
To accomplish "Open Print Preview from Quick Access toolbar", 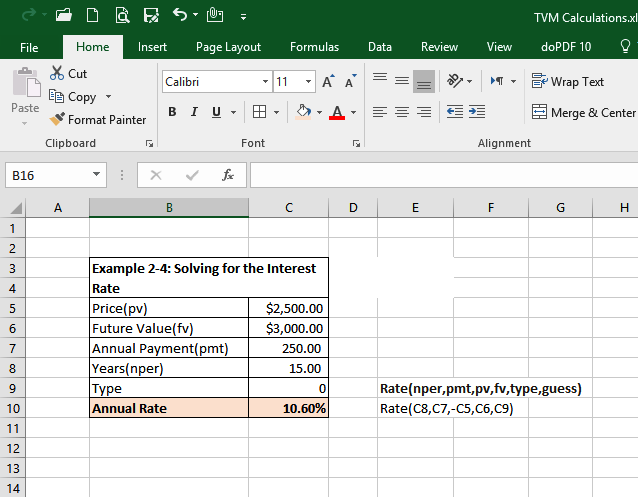I will tap(122, 15).
